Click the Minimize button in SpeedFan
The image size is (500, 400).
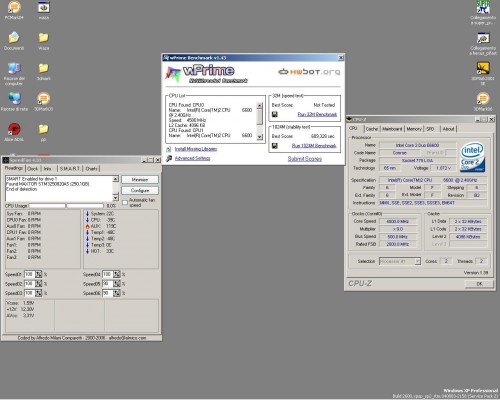click(x=140, y=180)
